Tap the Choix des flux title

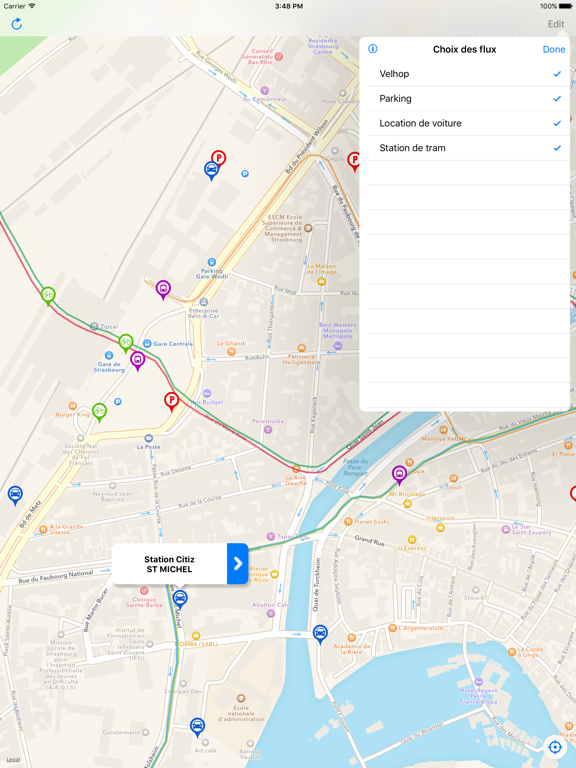coord(464,49)
